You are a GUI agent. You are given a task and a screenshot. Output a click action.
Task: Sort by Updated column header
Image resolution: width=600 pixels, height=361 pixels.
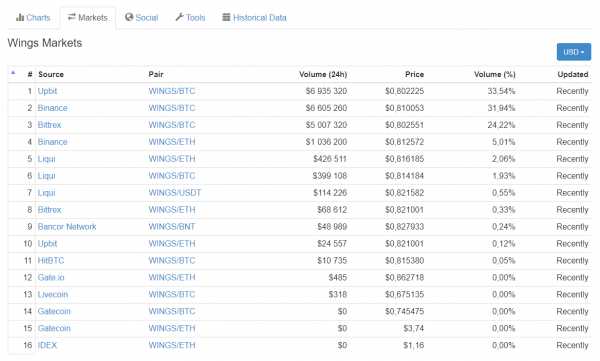click(572, 75)
